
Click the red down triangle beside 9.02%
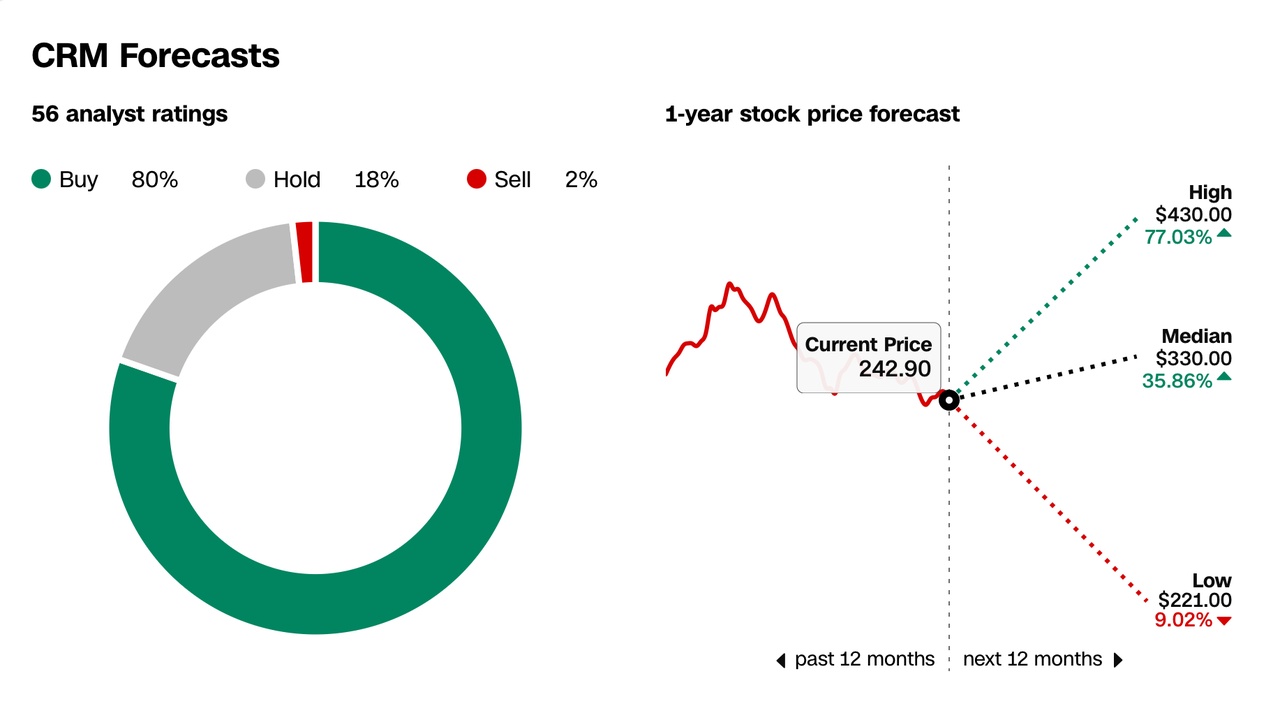pyautogui.click(x=1224, y=621)
